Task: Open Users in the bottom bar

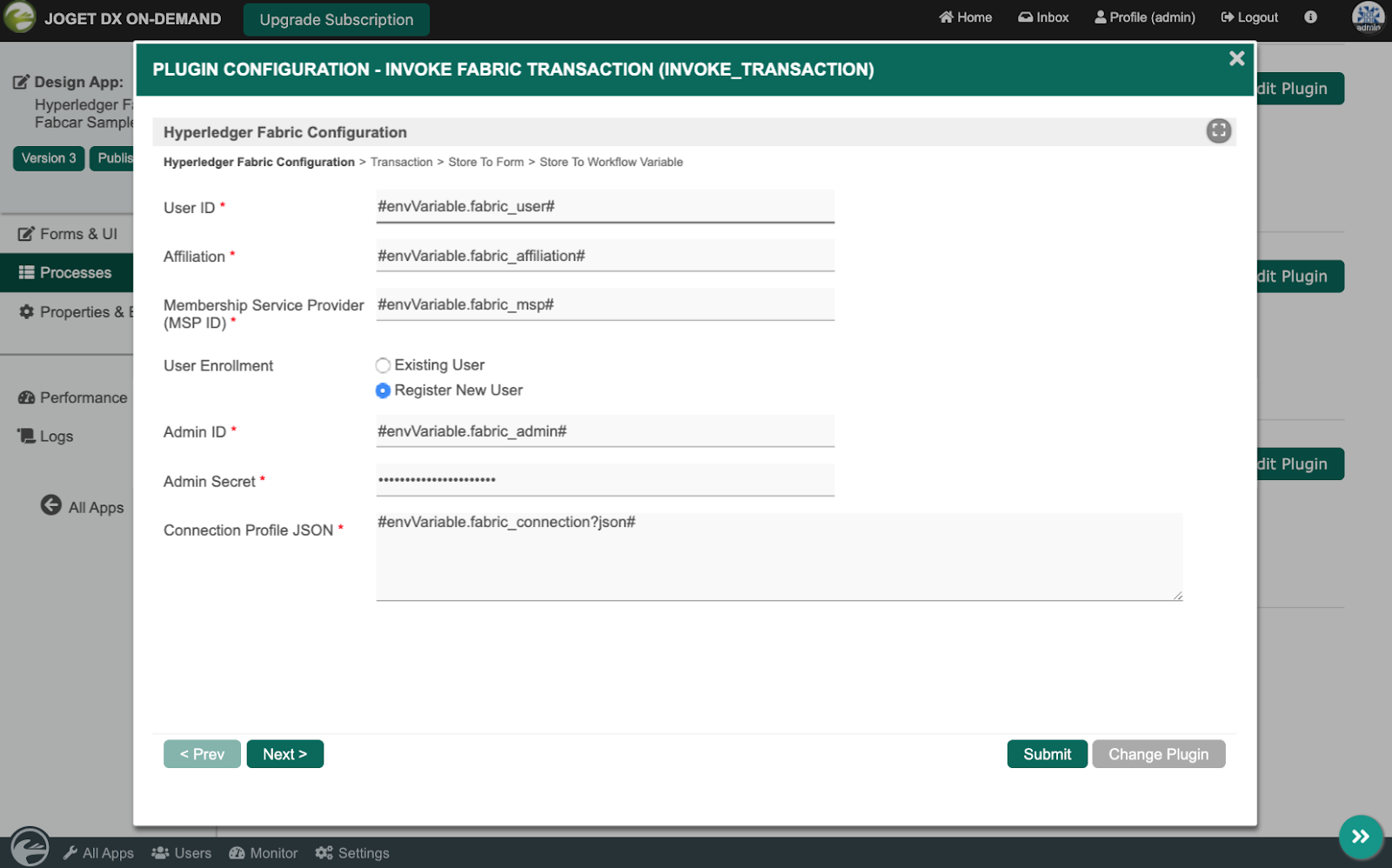Action: click(x=182, y=853)
